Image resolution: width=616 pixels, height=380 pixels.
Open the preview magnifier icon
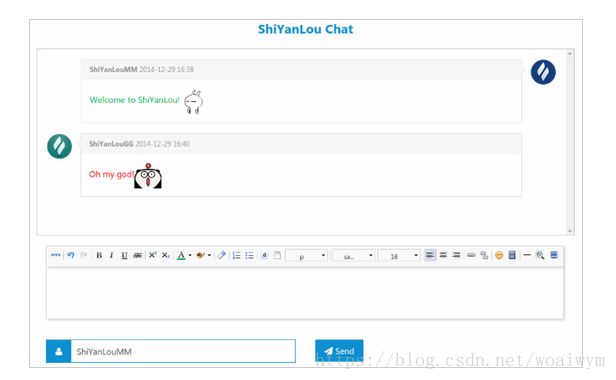(540, 255)
